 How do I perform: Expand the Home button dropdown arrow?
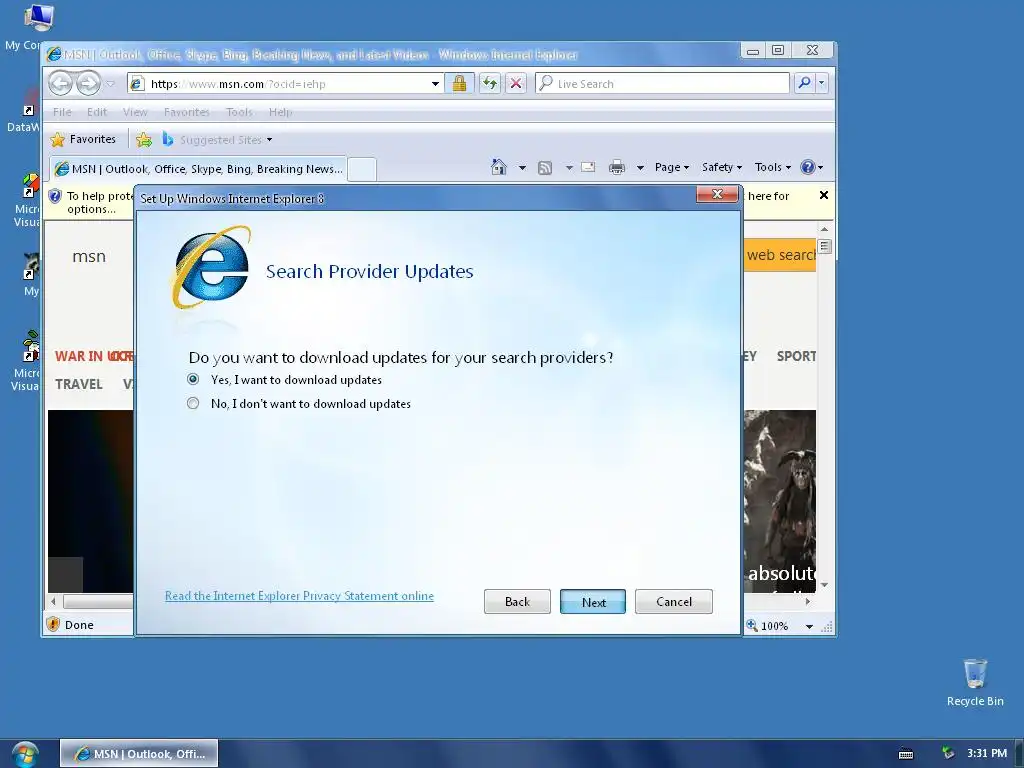pyautogui.click(x=522, y=168)
